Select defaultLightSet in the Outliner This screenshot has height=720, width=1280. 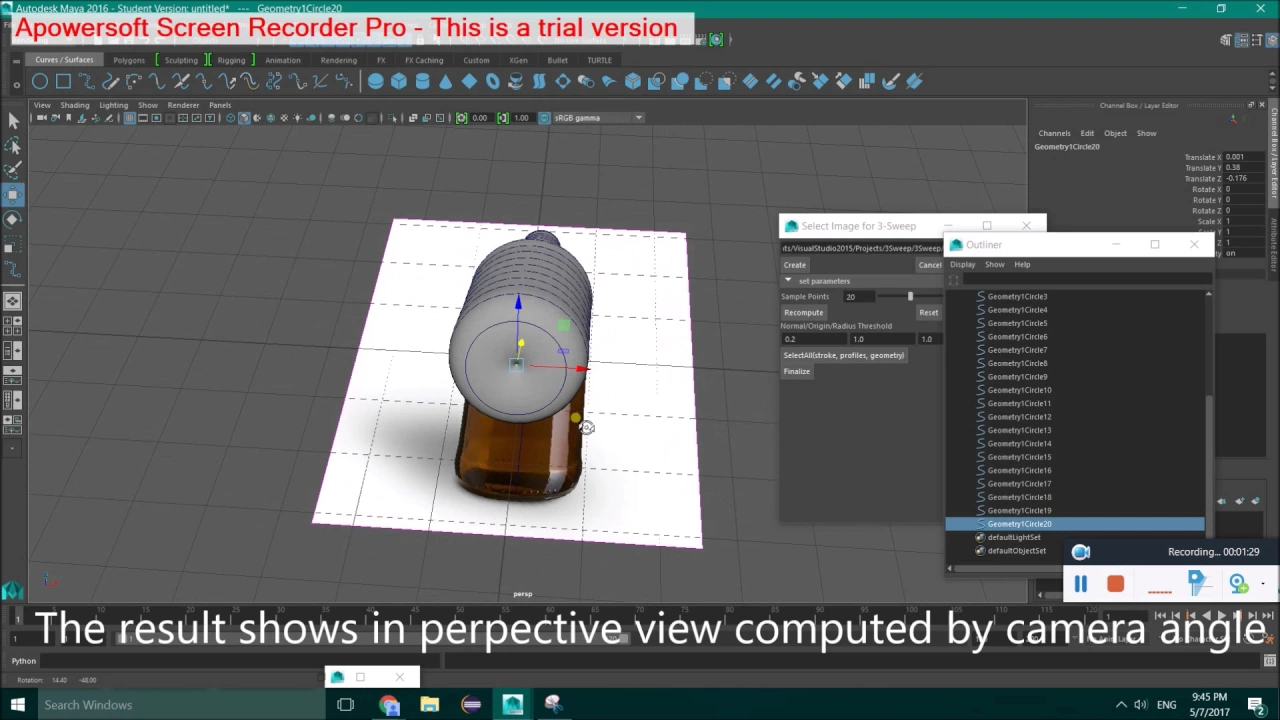point(1014,537)
